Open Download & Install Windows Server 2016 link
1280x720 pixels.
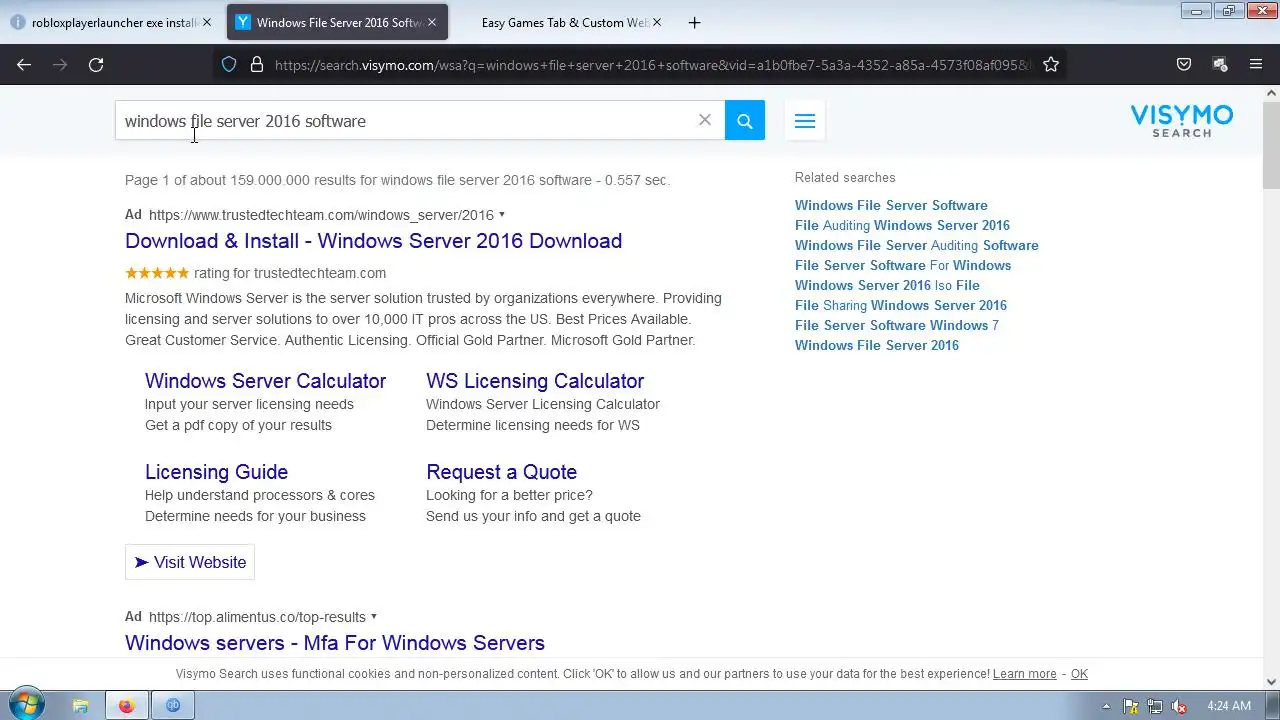click(373, 241)
